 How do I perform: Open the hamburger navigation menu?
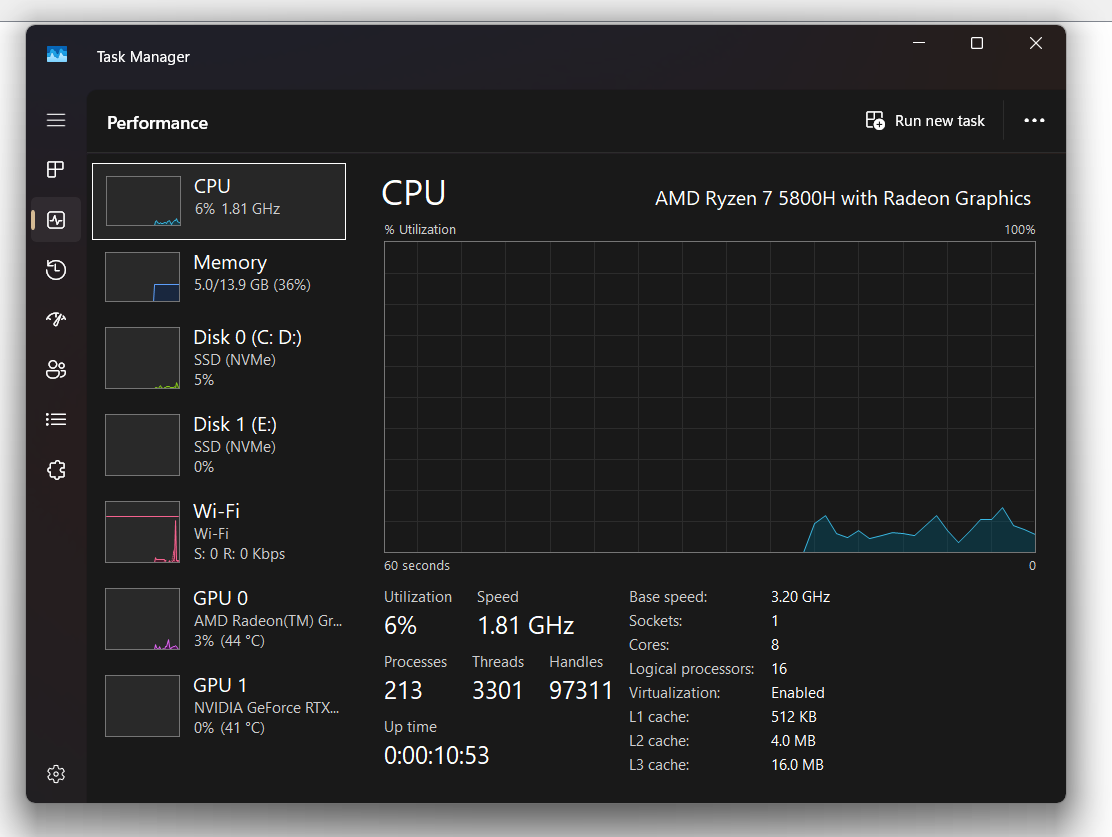point(56,121)
